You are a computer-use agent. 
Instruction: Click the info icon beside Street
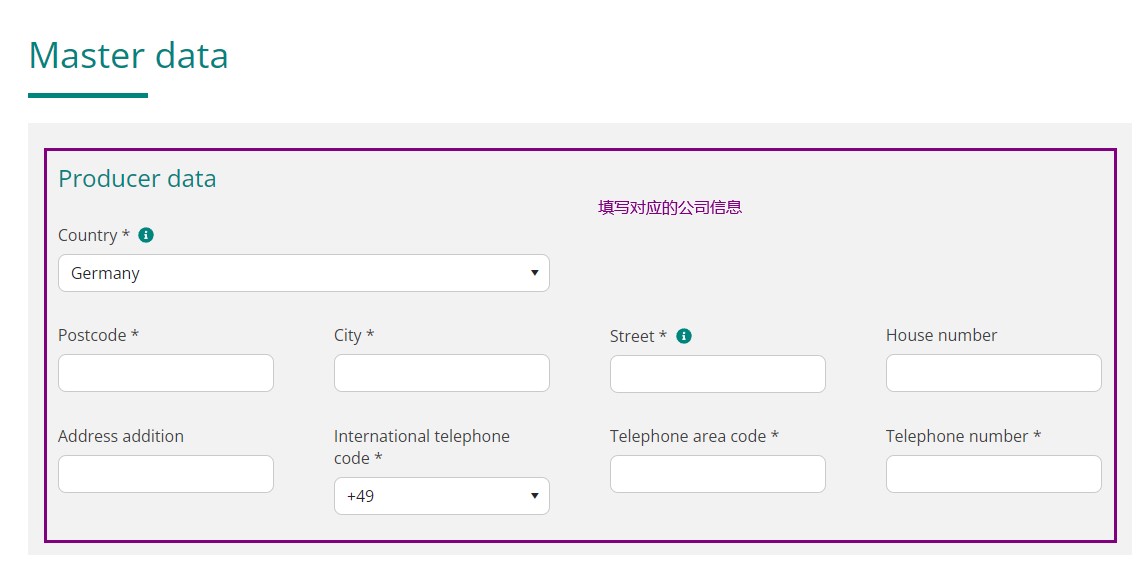[684, 336]
